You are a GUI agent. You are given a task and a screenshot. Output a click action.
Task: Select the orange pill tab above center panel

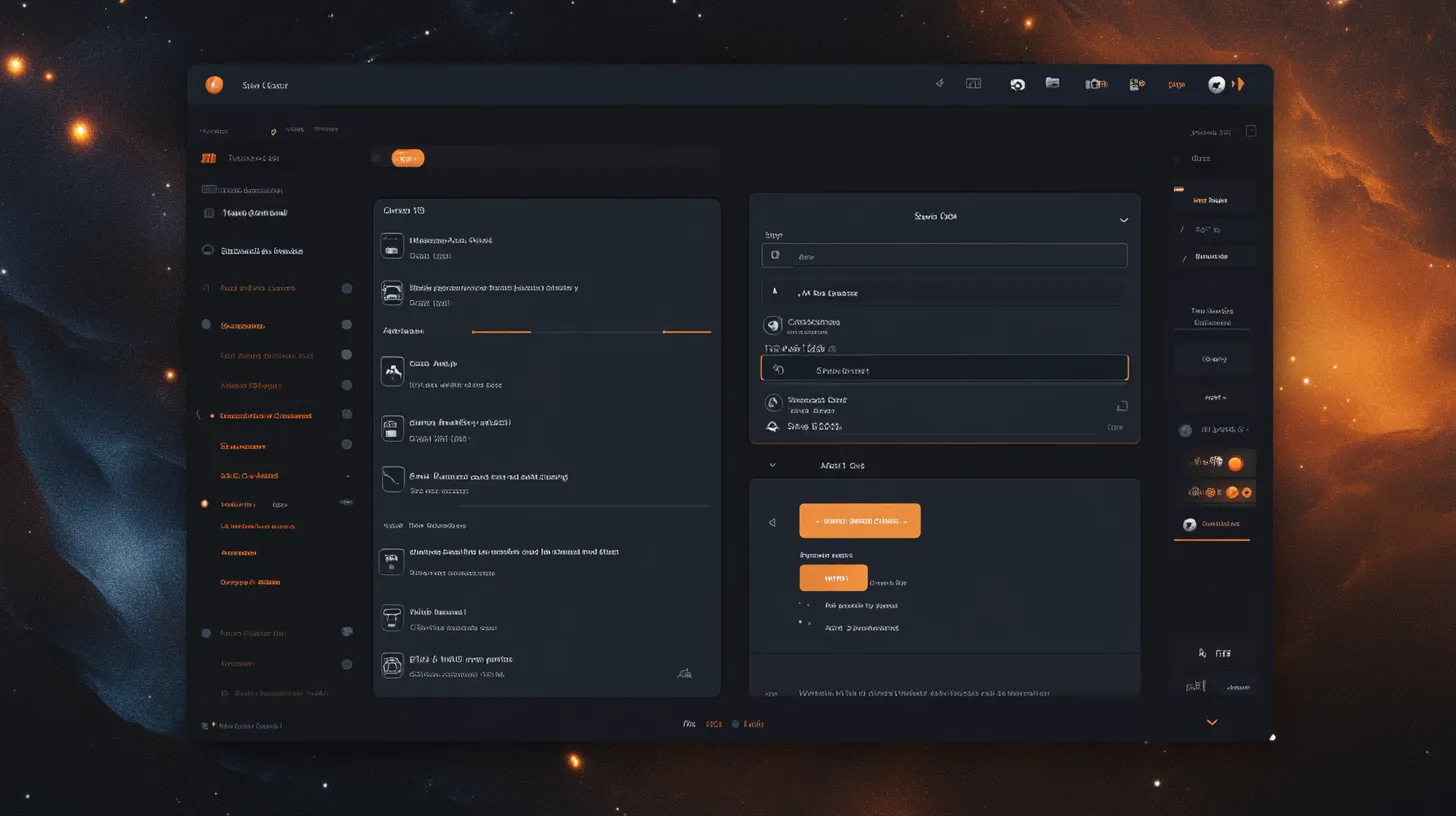tap(407, 158)
